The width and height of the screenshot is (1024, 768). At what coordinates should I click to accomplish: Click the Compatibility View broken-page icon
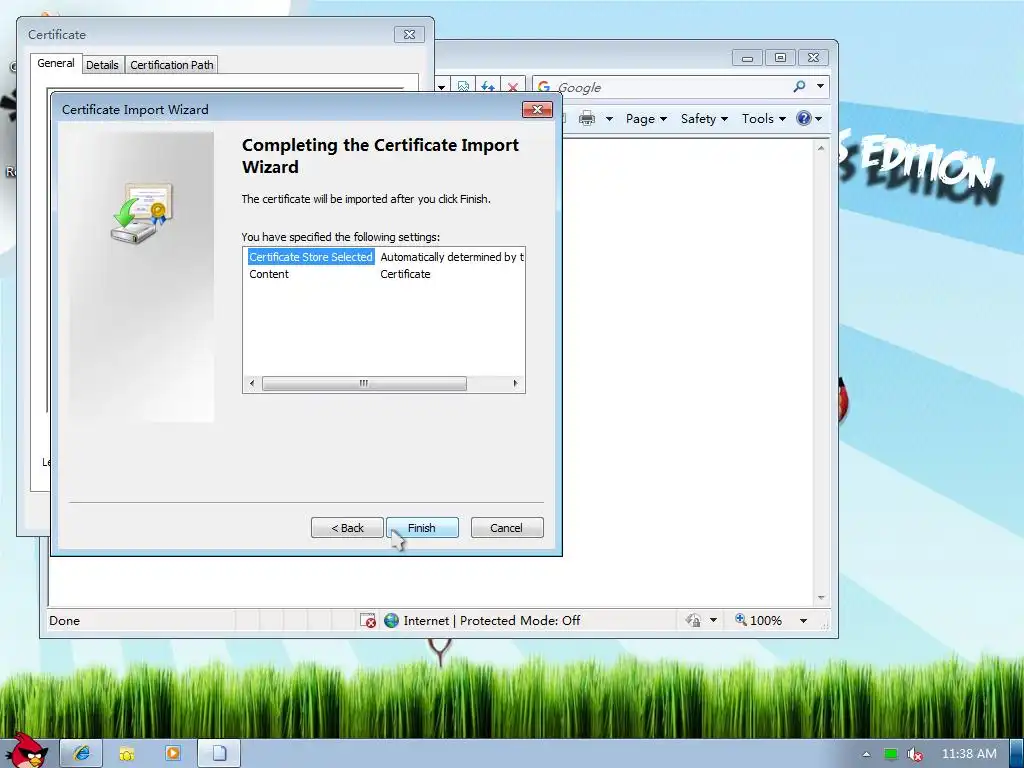click(x=463, y=87)
